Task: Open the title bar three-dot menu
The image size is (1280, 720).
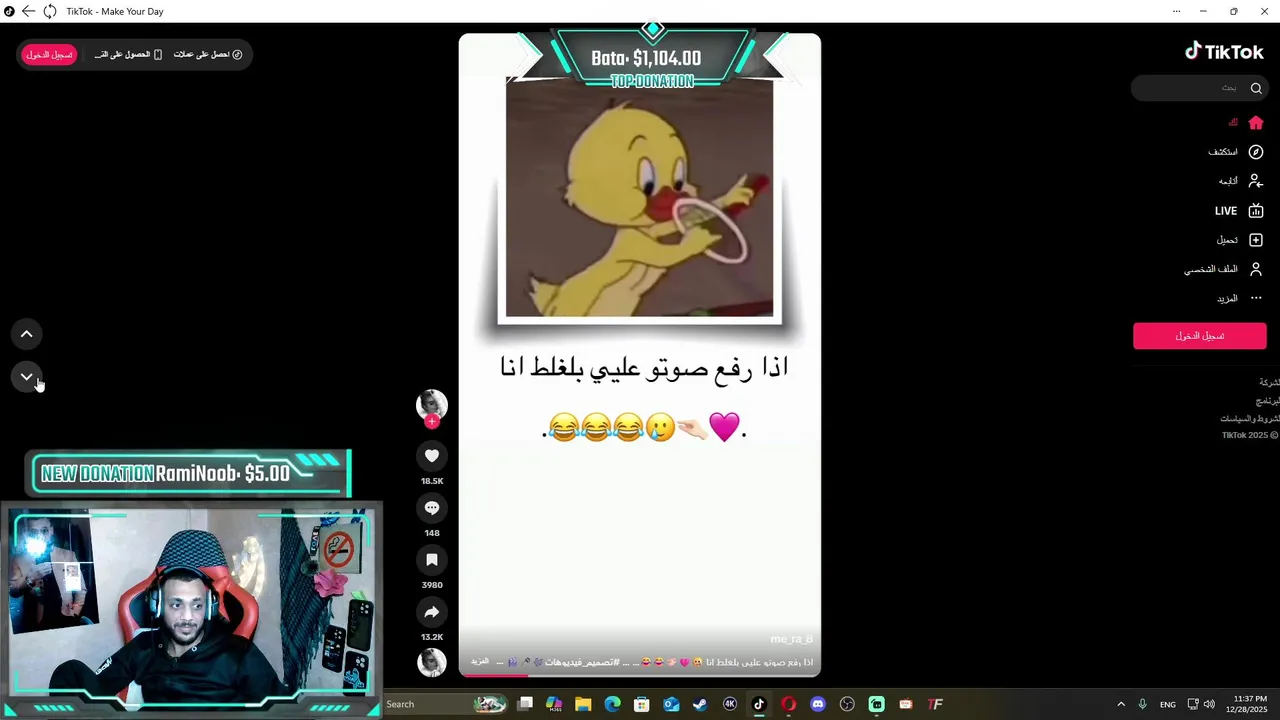Action: coord(1176,11)
